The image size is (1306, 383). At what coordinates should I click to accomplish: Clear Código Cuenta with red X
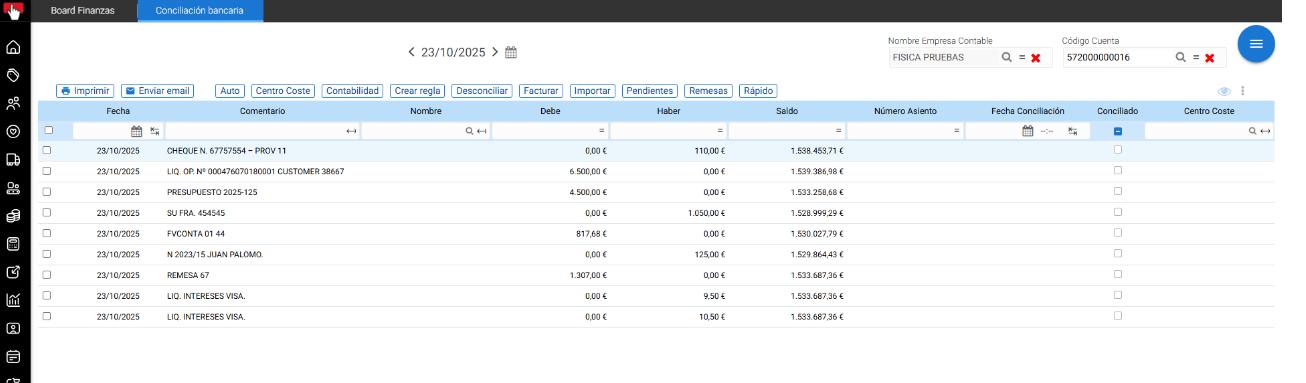click(x=1209, y=58)
